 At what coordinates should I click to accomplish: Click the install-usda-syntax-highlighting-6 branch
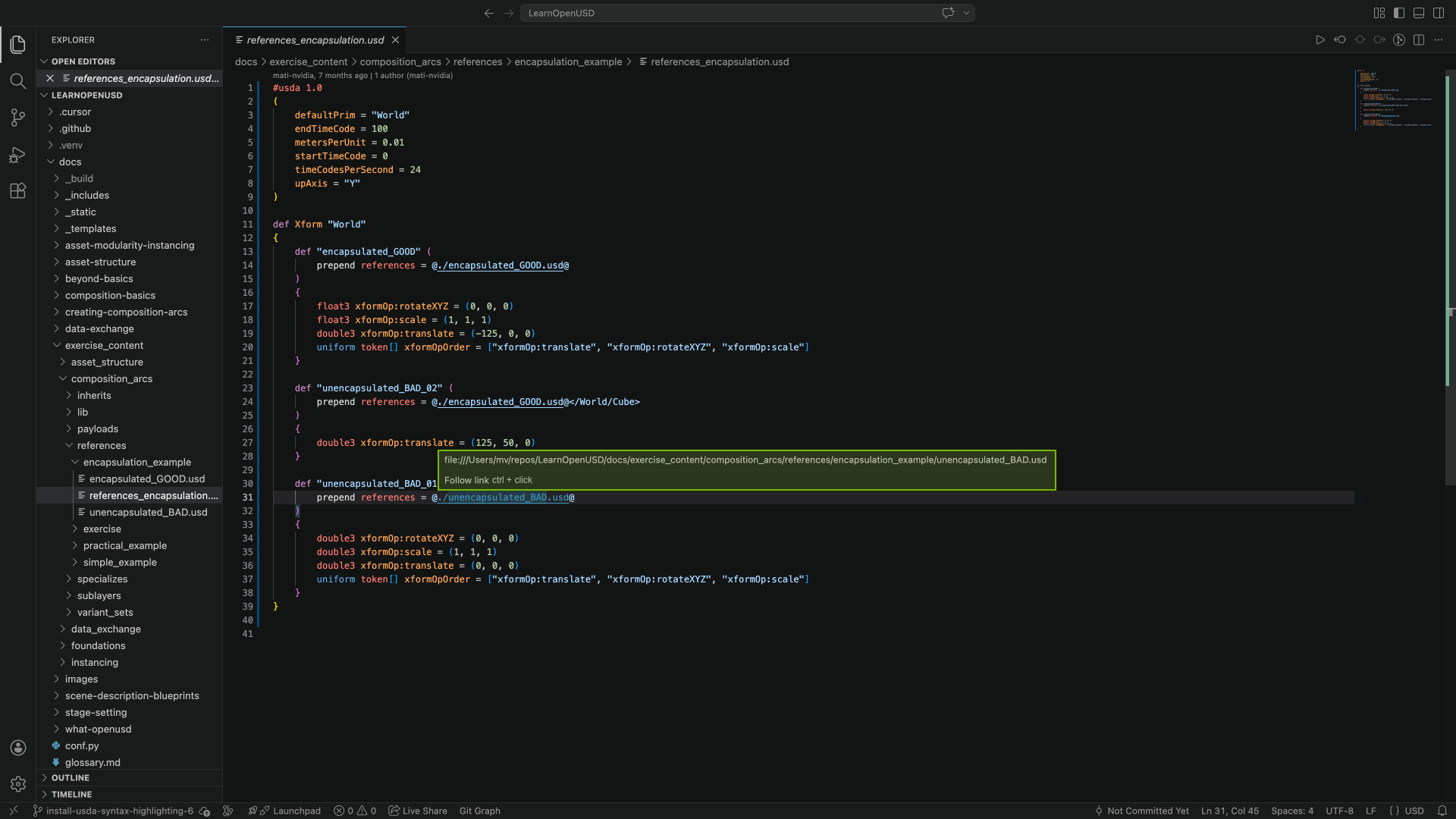pos(114,811)
